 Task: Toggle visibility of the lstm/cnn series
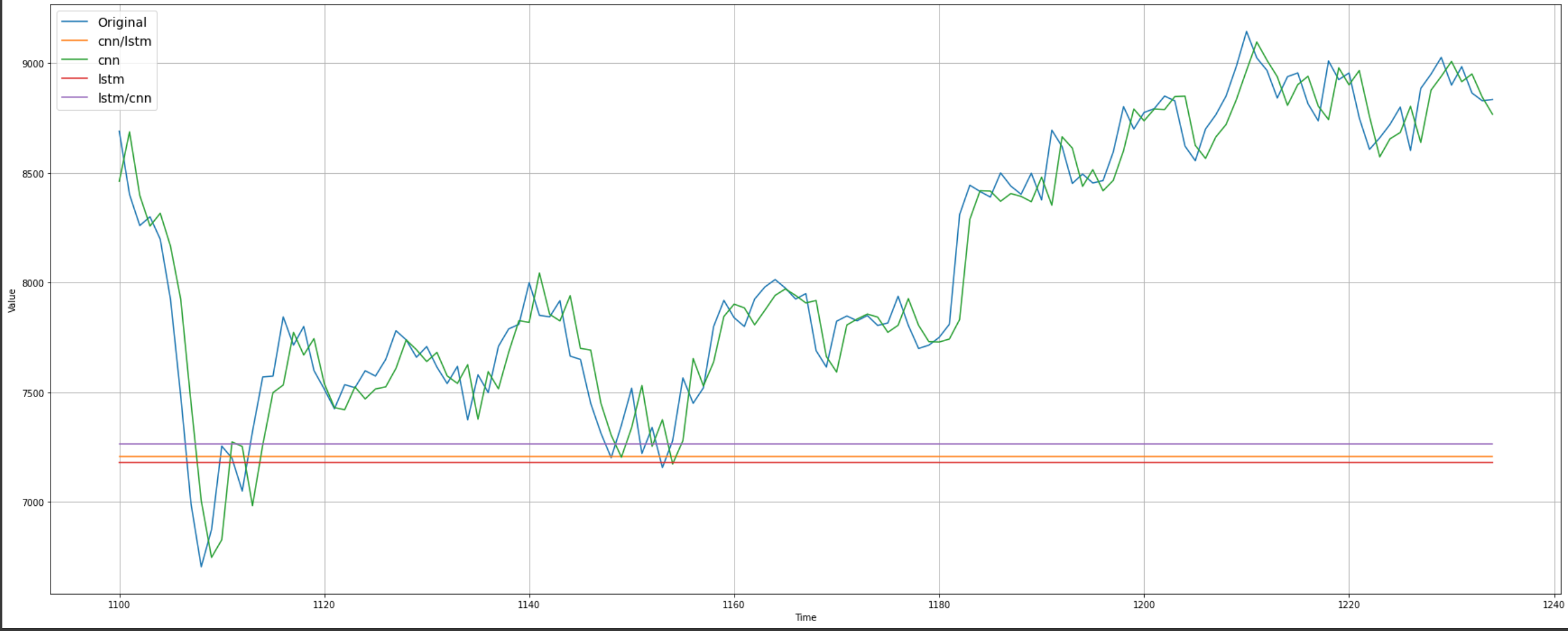(124, 98)
